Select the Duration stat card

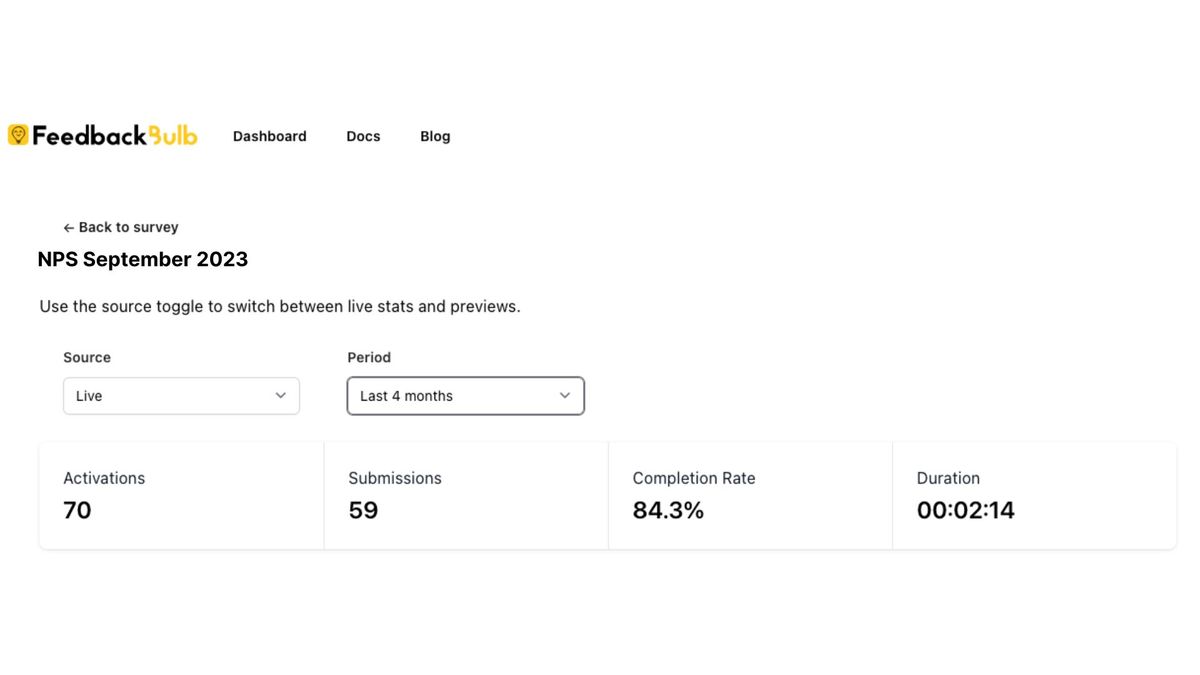tap(1034, 496)
